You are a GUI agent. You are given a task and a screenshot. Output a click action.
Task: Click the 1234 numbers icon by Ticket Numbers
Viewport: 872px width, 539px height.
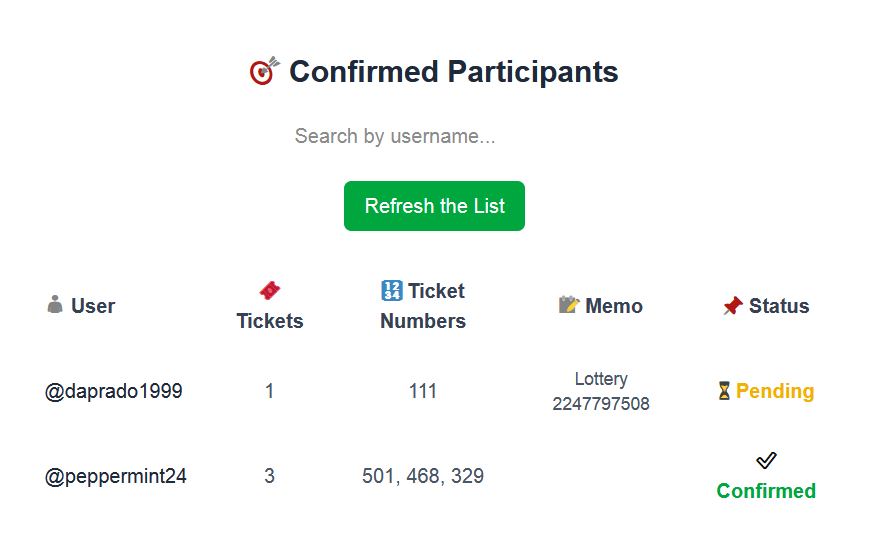click(x=392, y=290)
